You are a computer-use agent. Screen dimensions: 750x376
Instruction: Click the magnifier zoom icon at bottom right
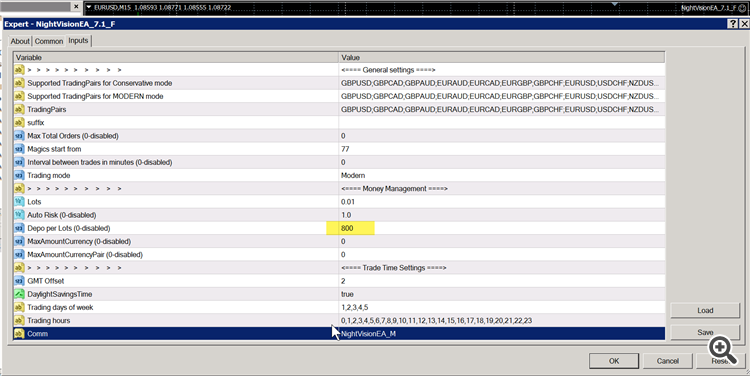[x=723, y=350]
